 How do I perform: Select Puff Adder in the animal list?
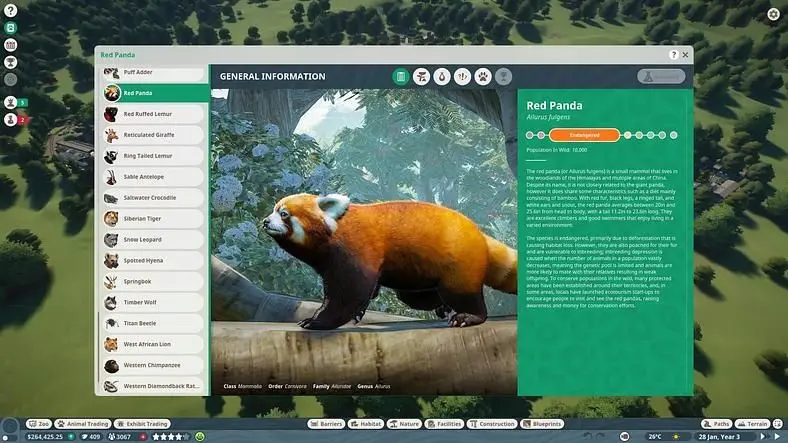[x=153, y=73]
